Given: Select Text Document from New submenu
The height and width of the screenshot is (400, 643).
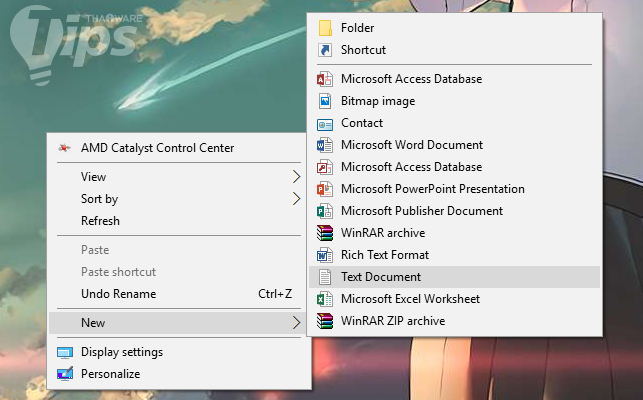Looking at the screenshot, I should tap(381, 277).
